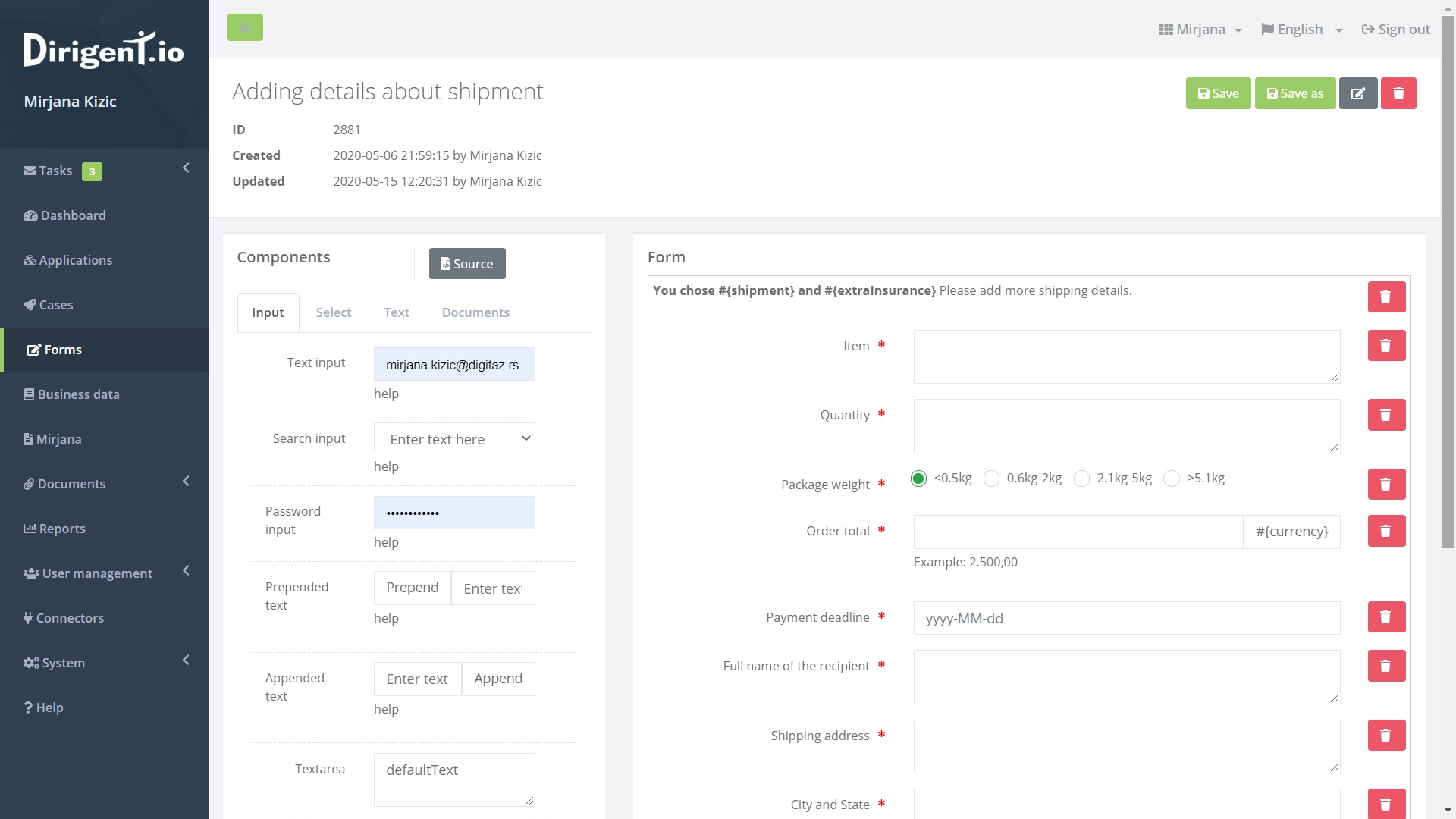Delete the Payment deadline field

coord(1385,617)
